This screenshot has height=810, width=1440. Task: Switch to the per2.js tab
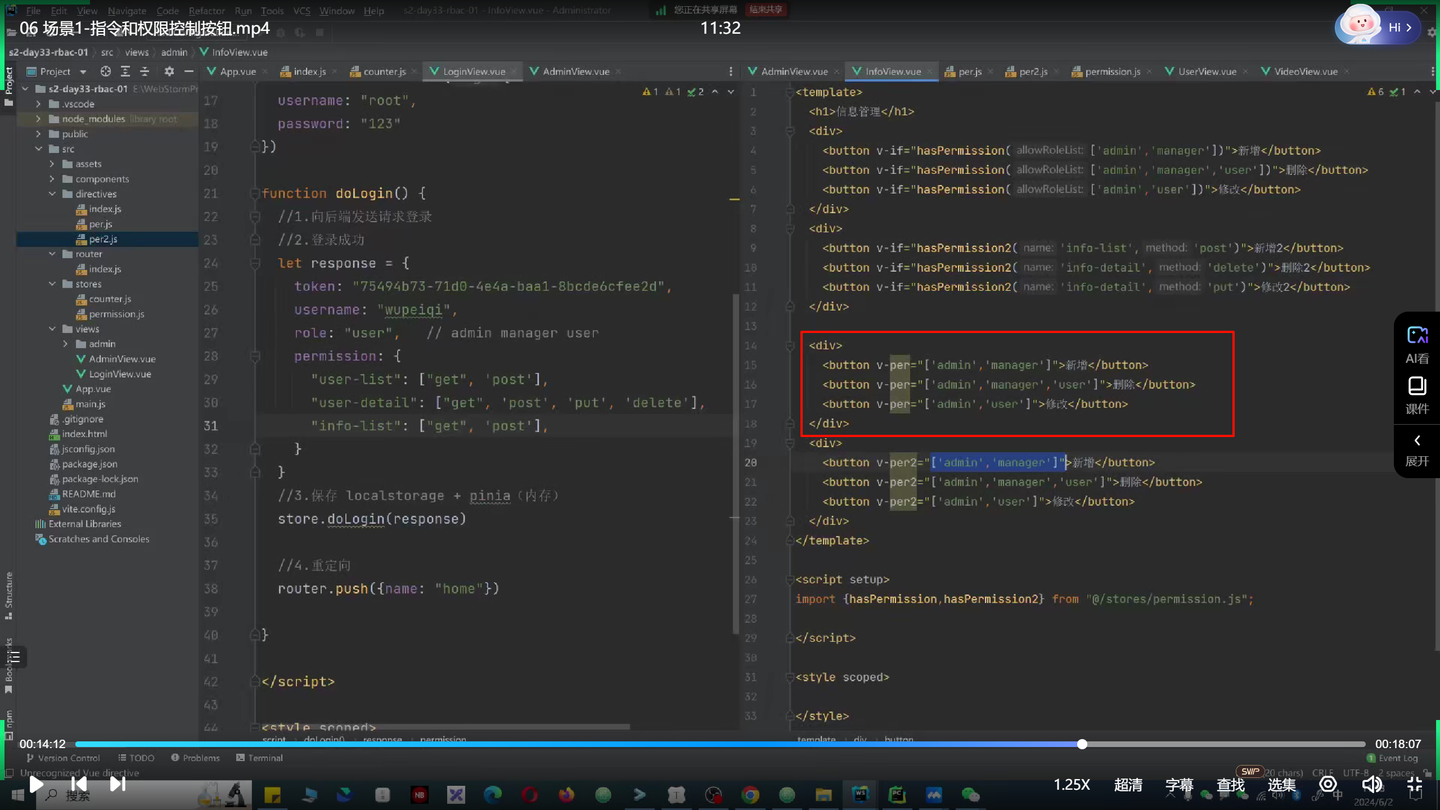click(1033, 72)
